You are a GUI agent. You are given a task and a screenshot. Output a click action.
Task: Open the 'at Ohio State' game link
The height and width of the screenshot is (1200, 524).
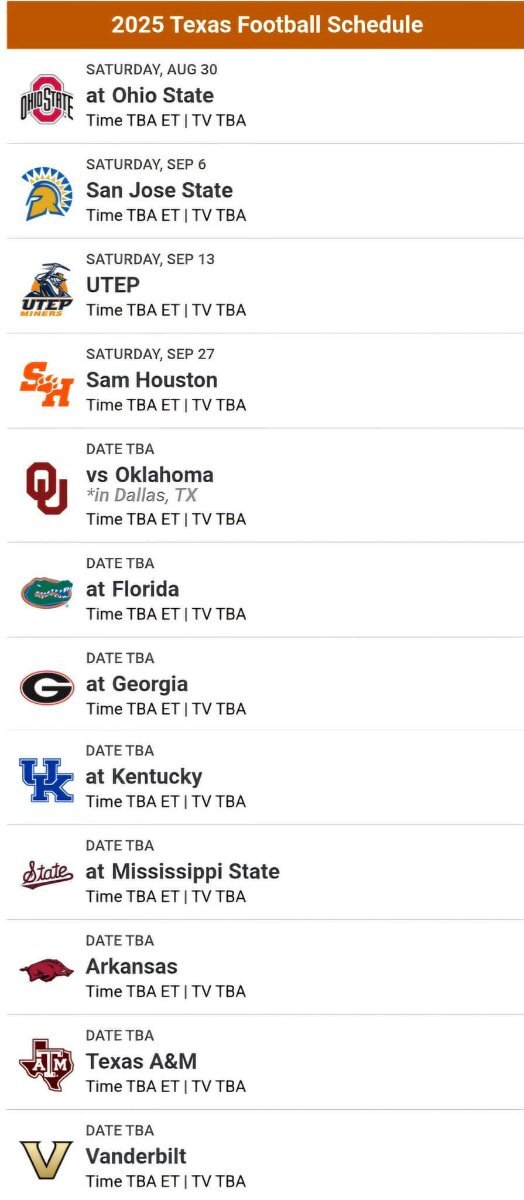(x=150, y=96)
